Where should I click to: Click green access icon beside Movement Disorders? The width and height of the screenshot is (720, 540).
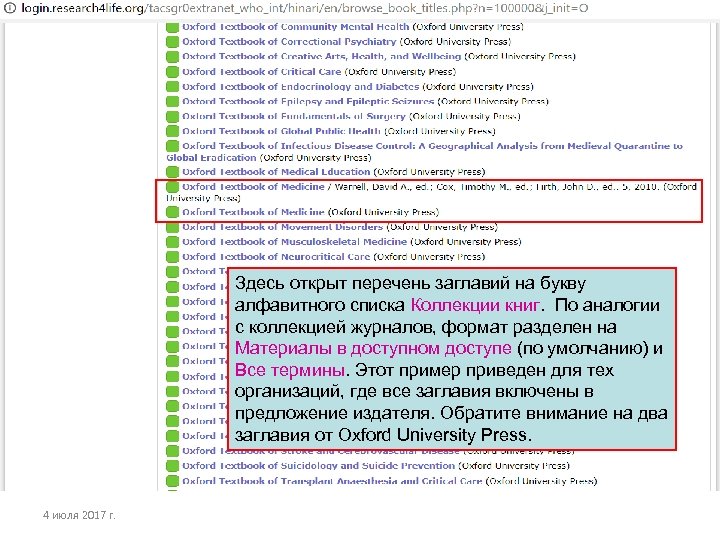(x=172, y=227)
